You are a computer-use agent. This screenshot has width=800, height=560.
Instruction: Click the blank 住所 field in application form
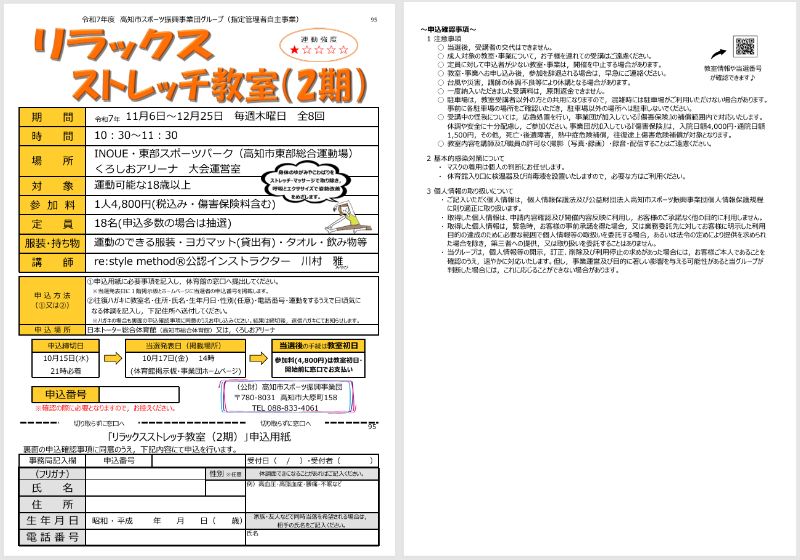(x=145, y=504)
